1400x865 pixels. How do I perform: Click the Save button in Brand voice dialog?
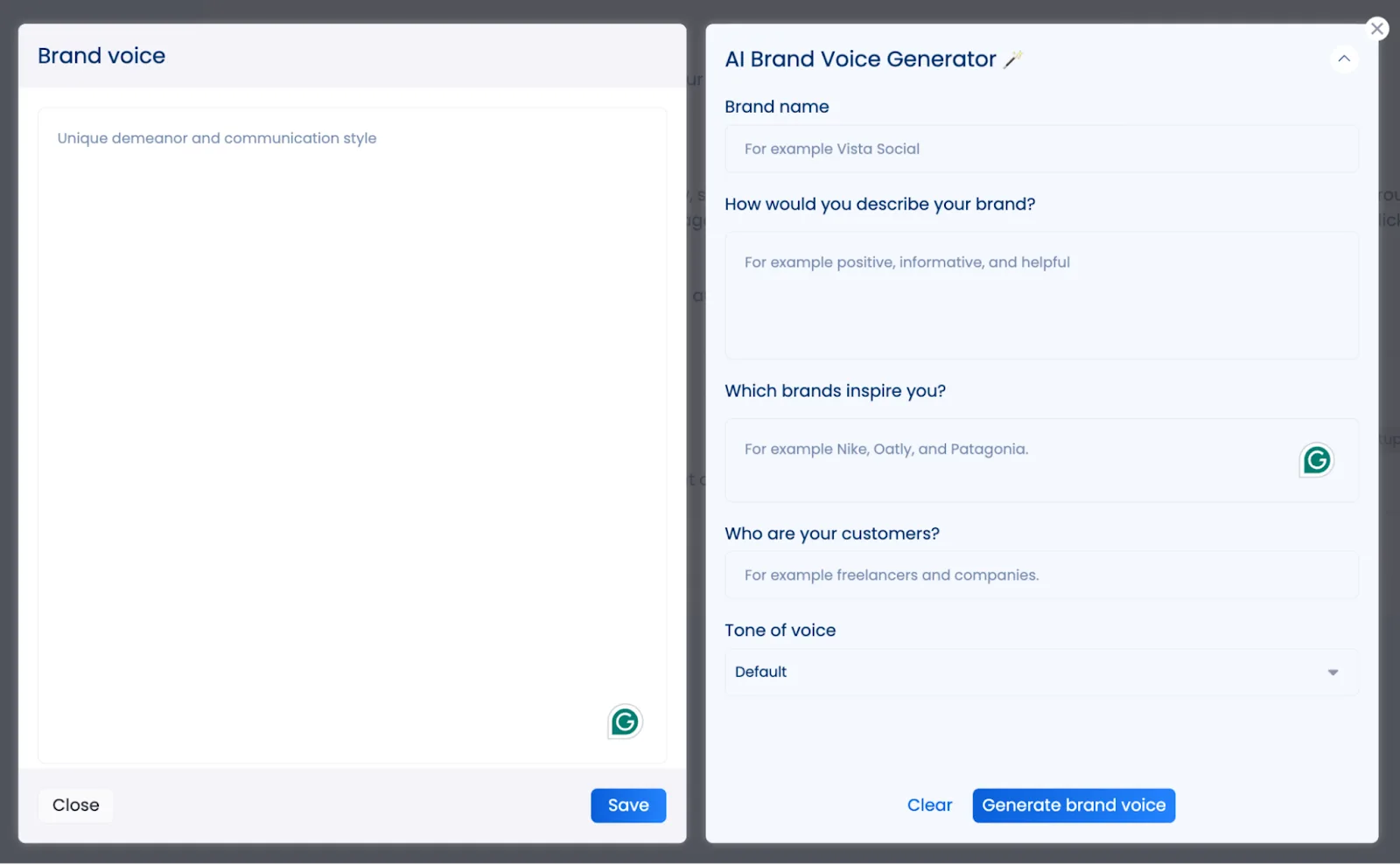point(628,805)
